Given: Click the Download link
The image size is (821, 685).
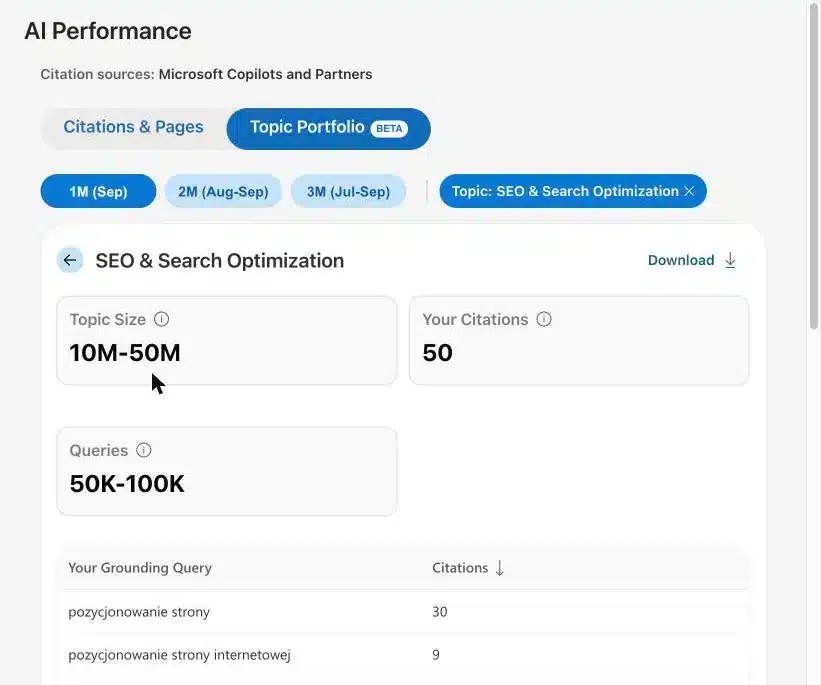Looking at the screenshot, I should pos(692,260).
